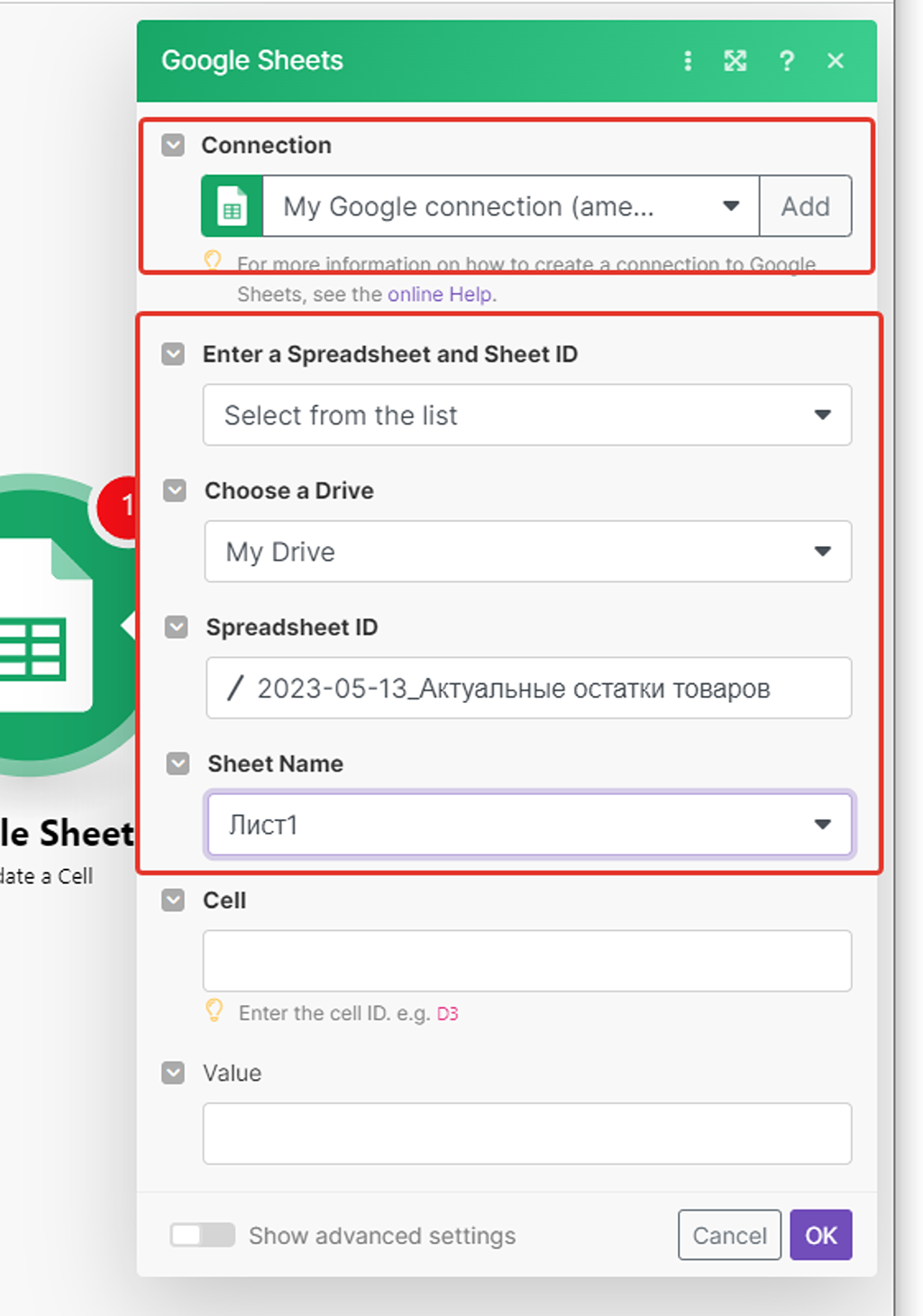The image size is (923, 1316).
Task: Close the Google Sheets panel
Action: point(836,60)
